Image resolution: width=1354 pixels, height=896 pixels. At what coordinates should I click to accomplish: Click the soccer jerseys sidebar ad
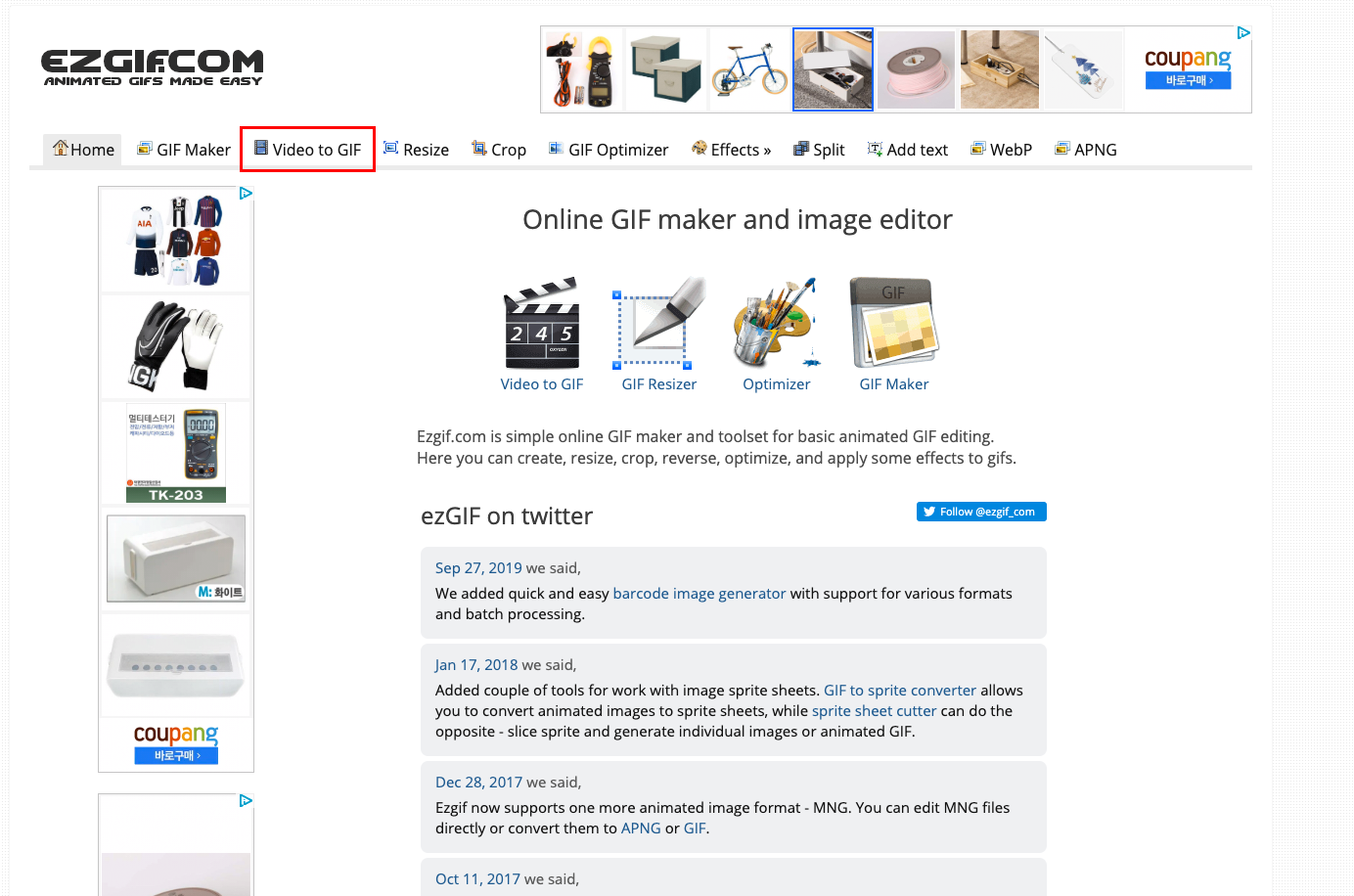pos(176,241)
